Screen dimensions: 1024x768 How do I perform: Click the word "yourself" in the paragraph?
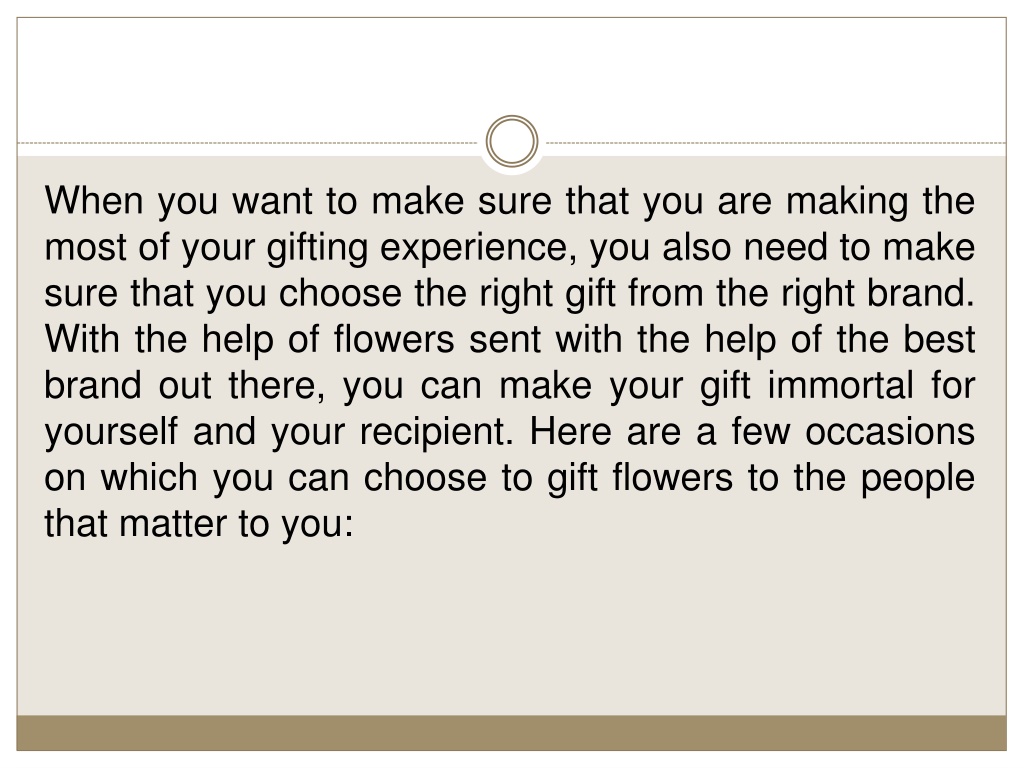coord(111,433)
